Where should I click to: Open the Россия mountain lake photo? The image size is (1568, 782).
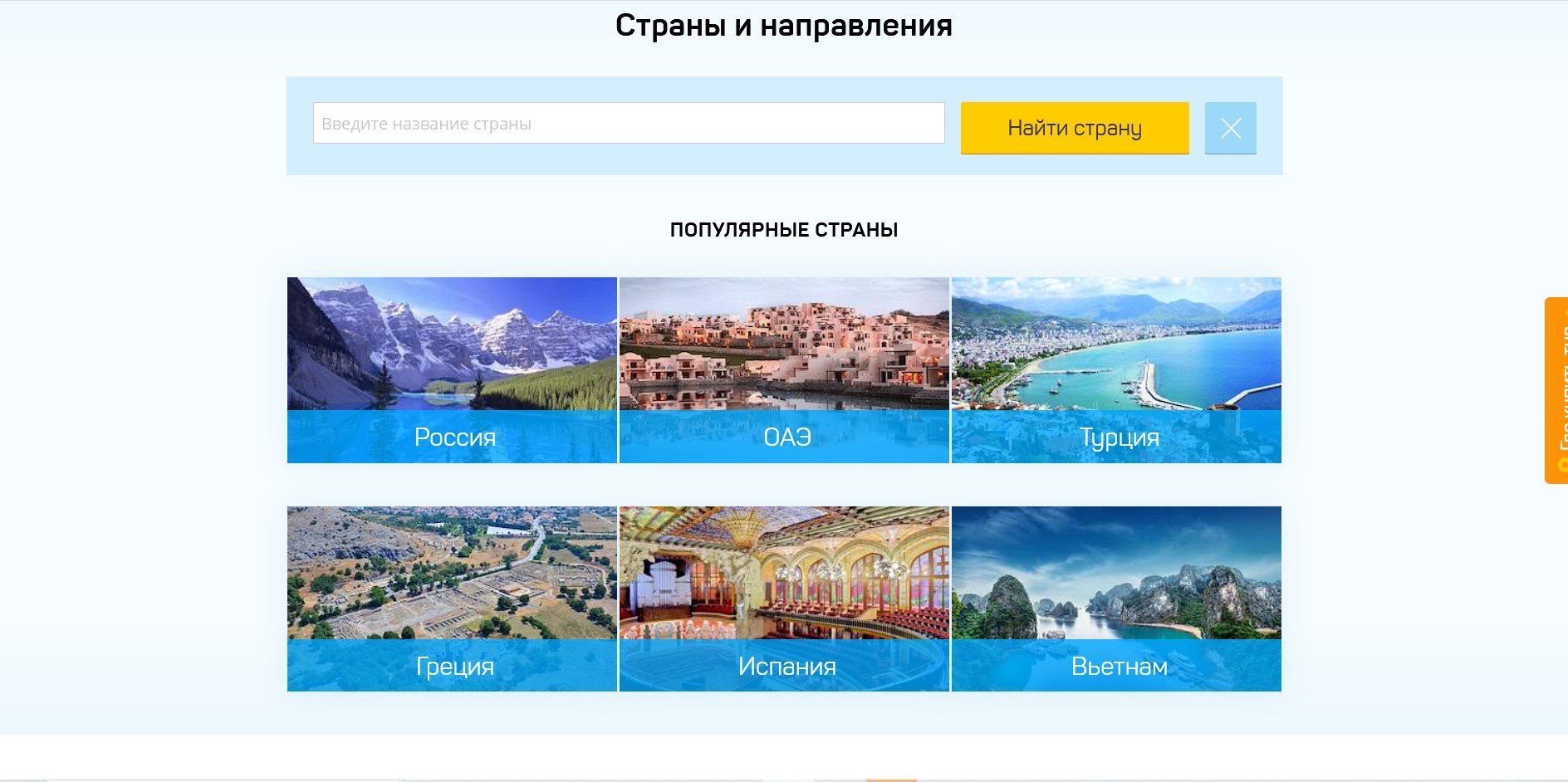[452, 344]
